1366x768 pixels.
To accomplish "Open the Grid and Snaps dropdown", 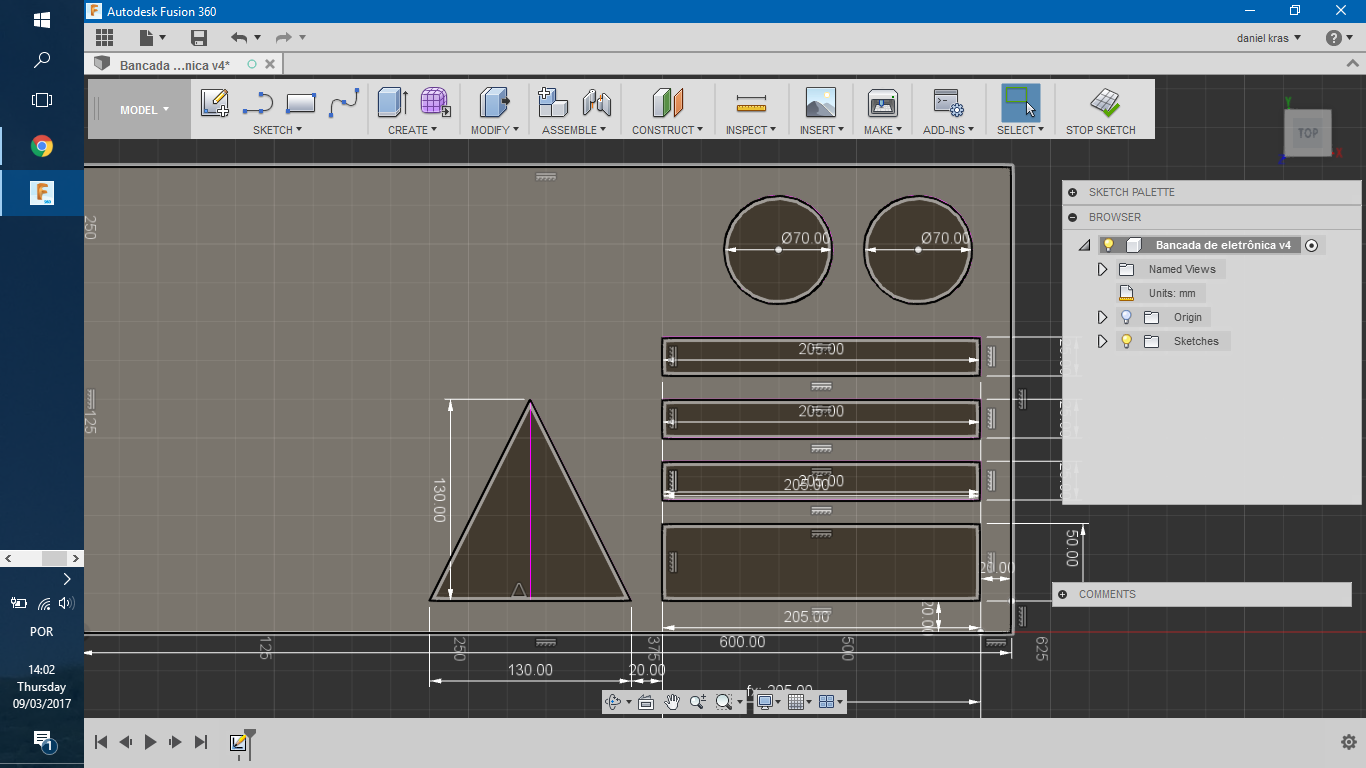I will [x=799, y=702].
